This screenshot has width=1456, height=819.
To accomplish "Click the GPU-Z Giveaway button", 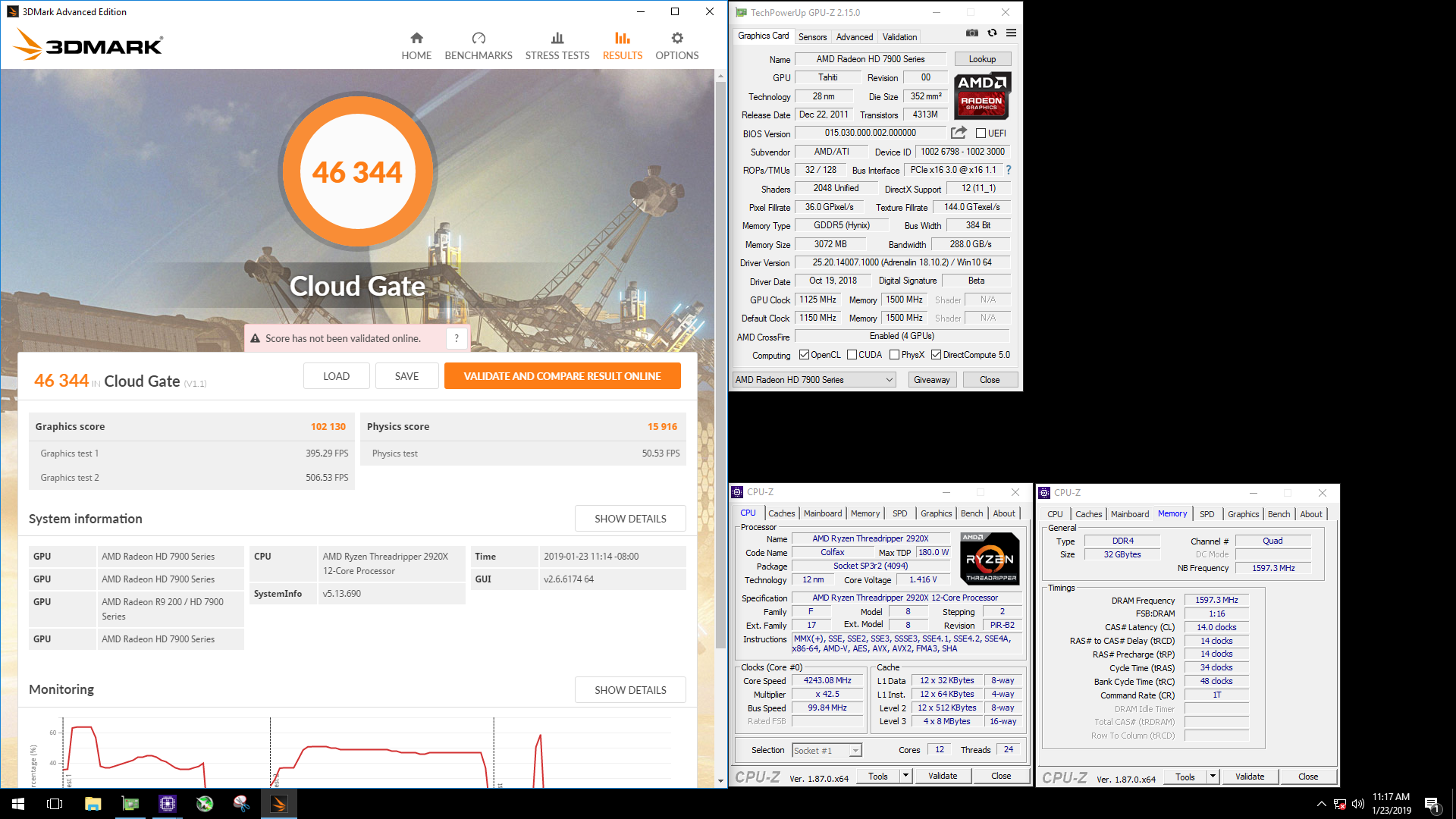I will 931,380.
